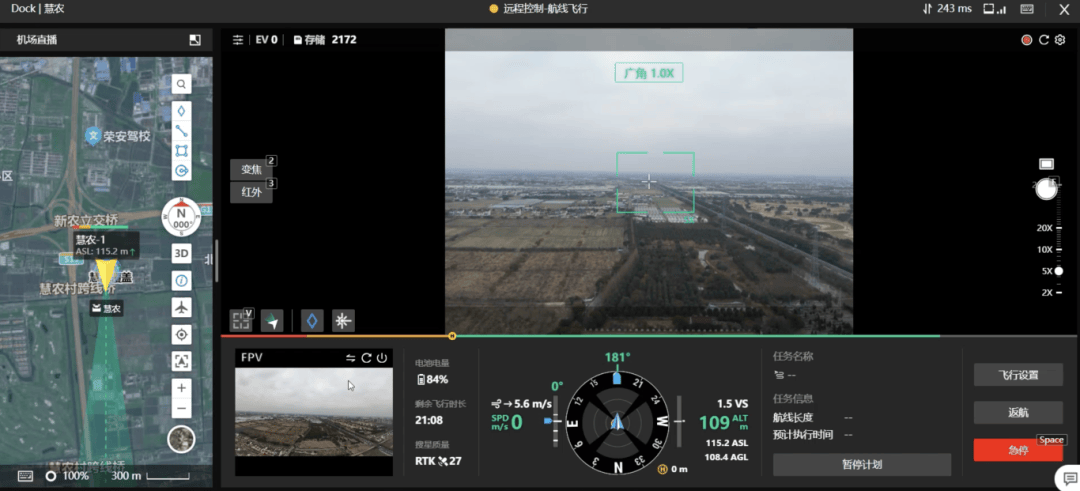Open the map layer thumbnail selector
The image size is (1080, 491).
181,438
